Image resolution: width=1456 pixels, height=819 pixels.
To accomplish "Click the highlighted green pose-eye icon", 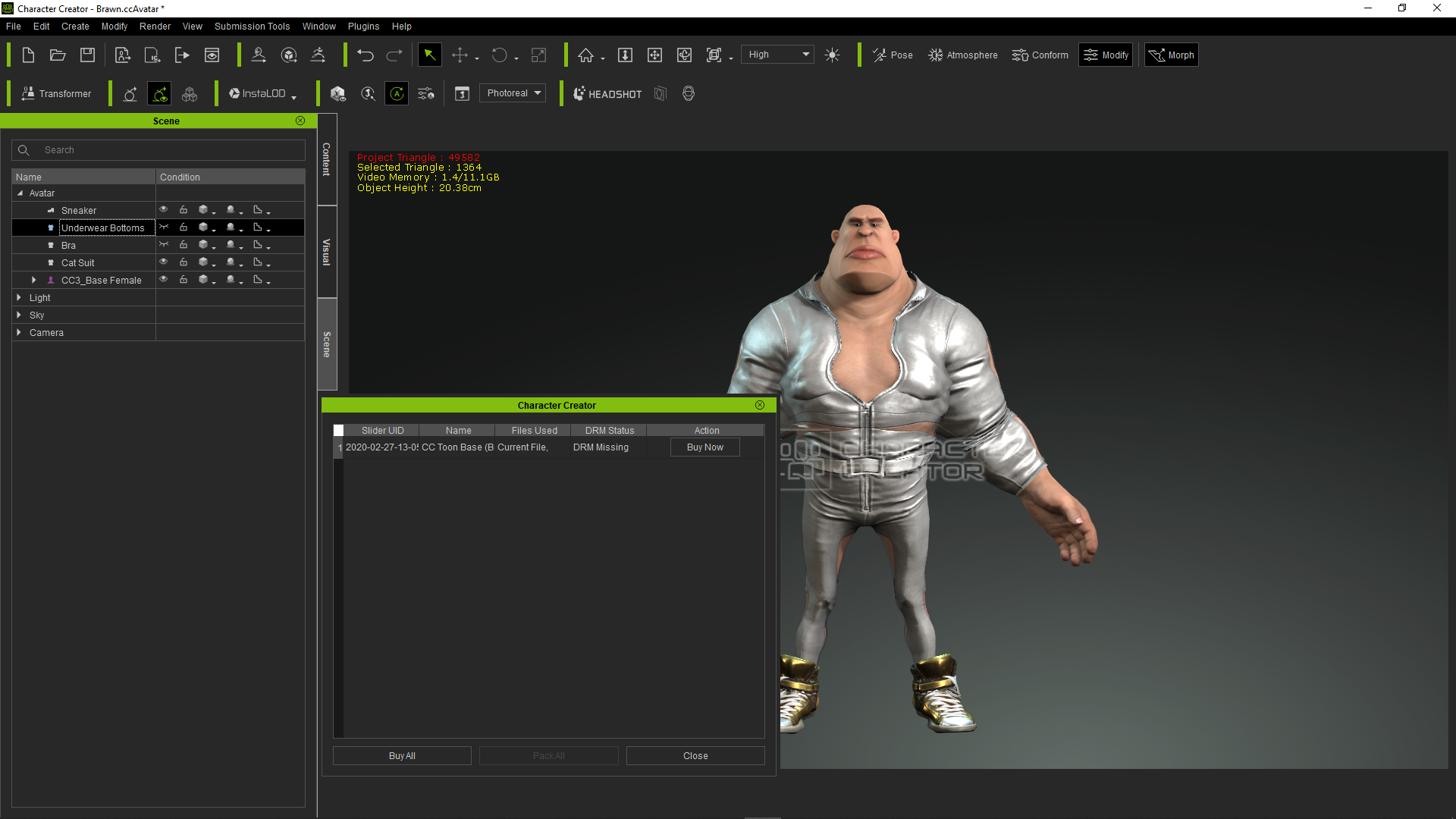I will pos(159,94).
